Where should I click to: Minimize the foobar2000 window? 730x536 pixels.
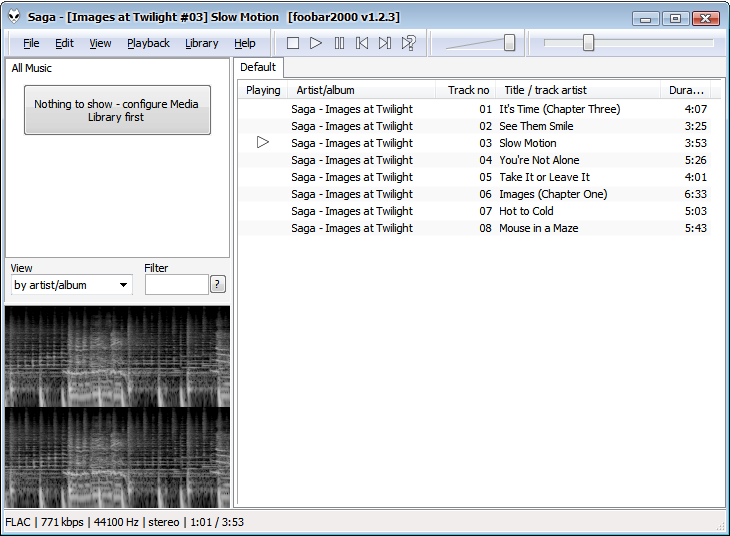[x=646, y=19]
